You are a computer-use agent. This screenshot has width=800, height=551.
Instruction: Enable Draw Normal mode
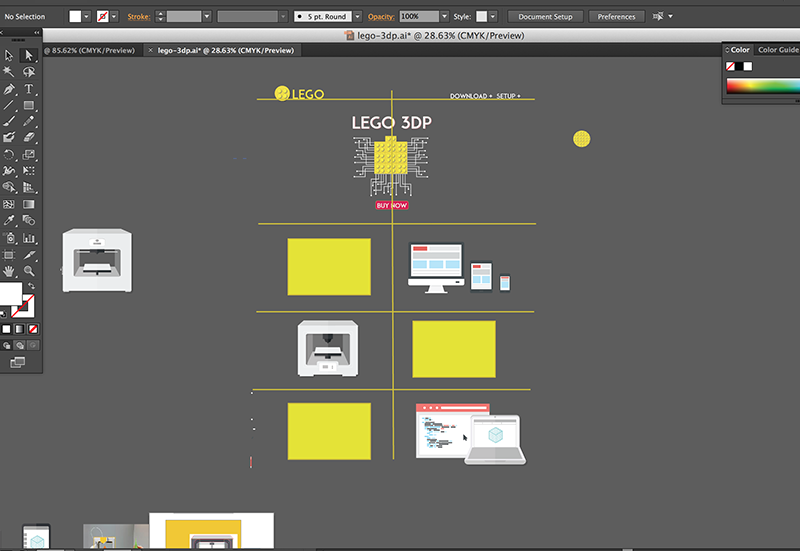point(6,345)
